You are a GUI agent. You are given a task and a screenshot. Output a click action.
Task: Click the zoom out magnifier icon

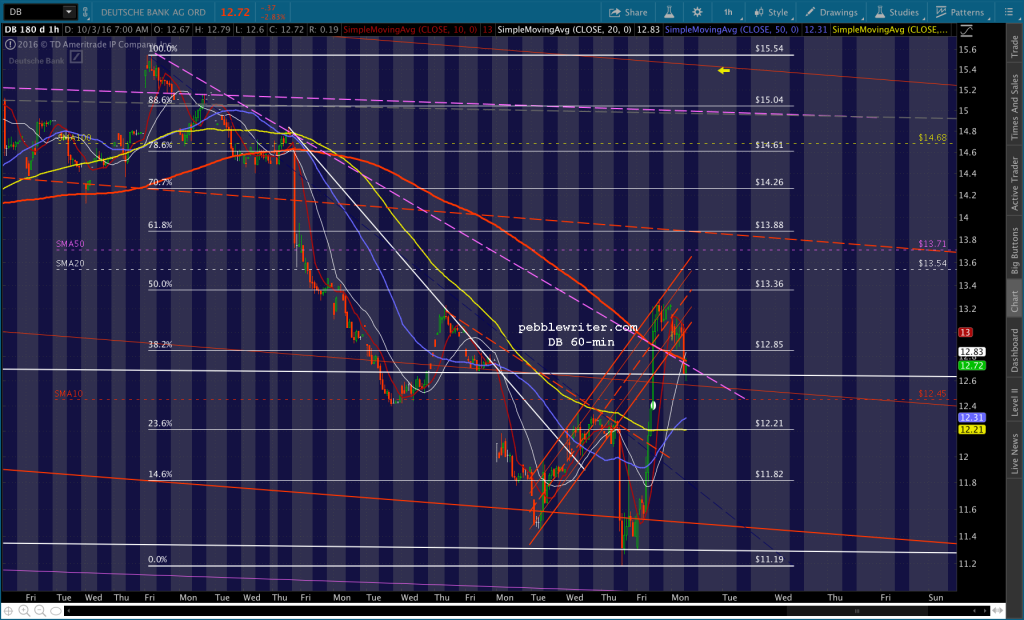[x=40, y=610]
